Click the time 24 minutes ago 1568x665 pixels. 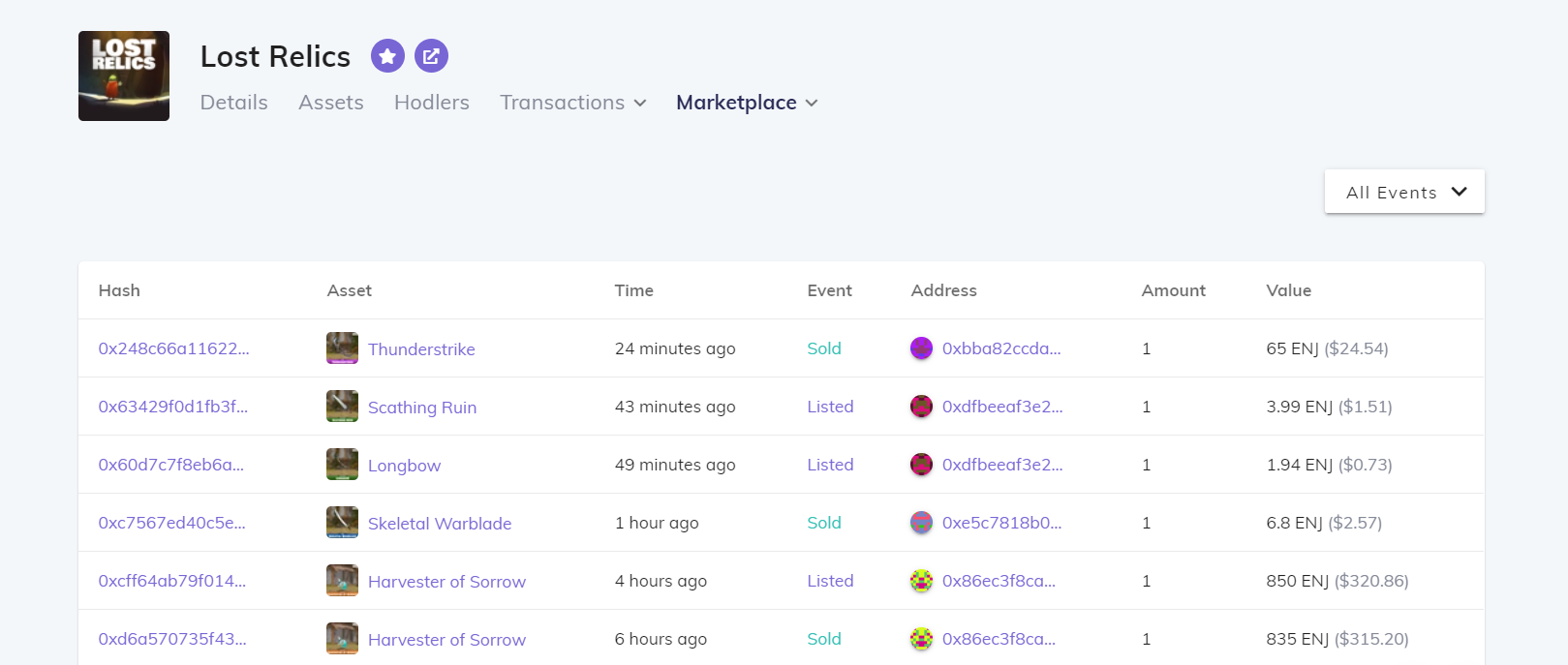tap(675, 348)
